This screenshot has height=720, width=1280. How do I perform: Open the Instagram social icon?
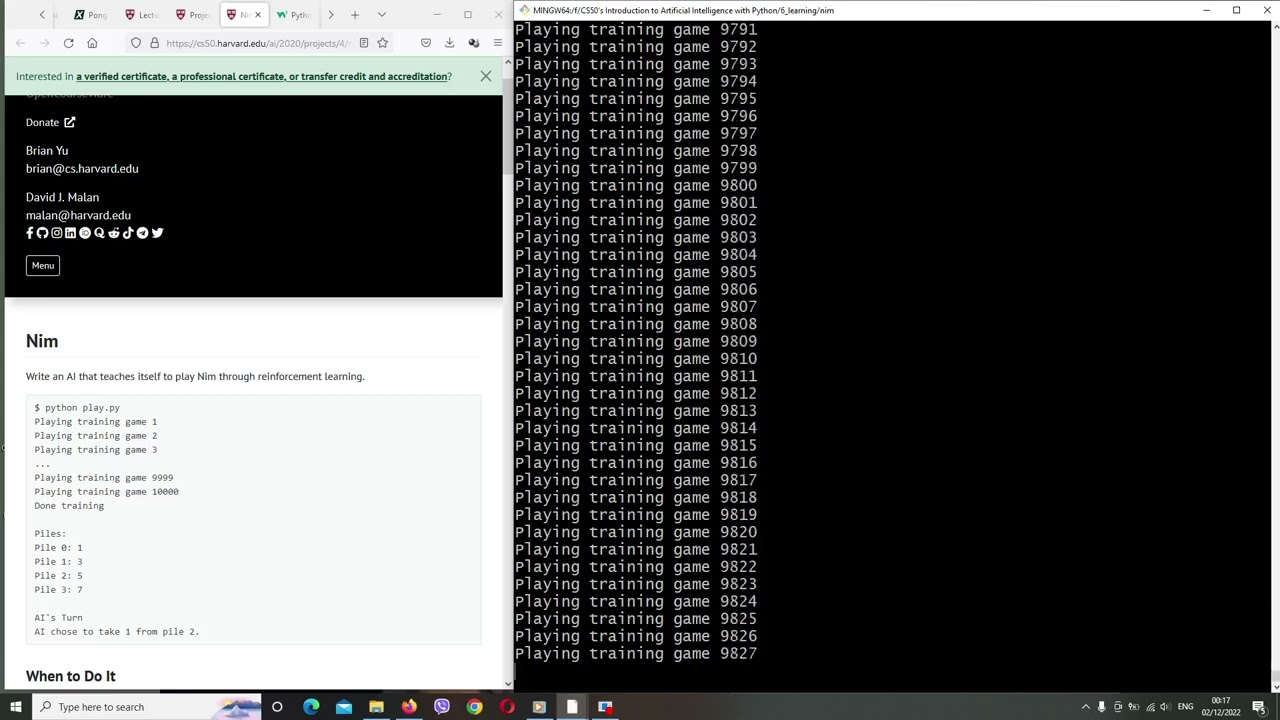tap(56, 233)
